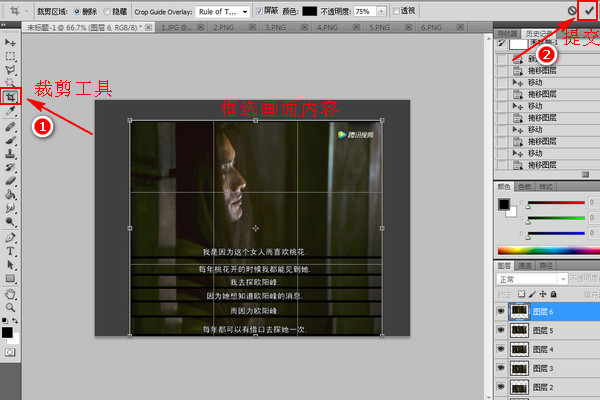This screenshot has height=400, width=600.
Task: Close the 2.PNG document tab
Action: pyautogui.click(x=252, y=27)
